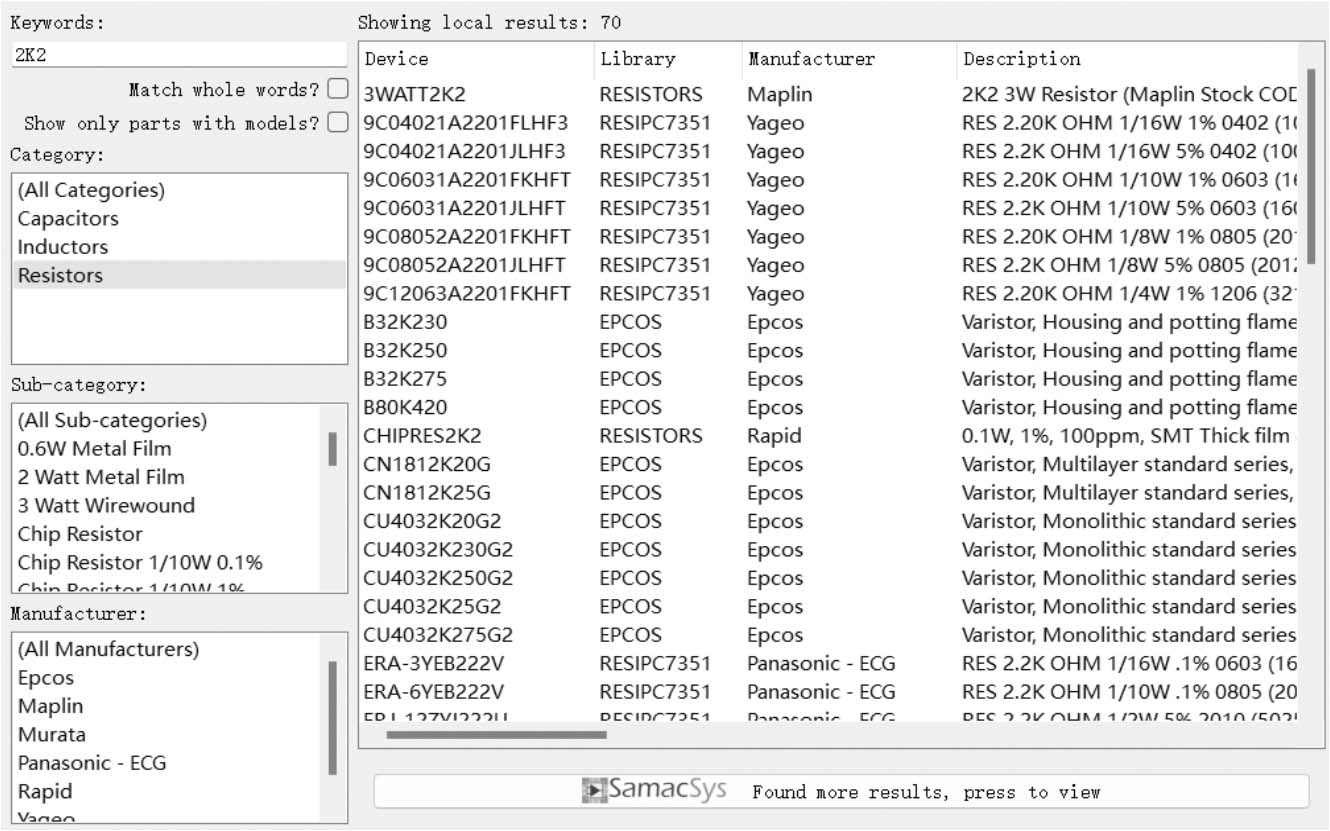This screenshot has height=831, width=1330.
Task: Click the SamacSys logo icon
Action: [594, 791]
